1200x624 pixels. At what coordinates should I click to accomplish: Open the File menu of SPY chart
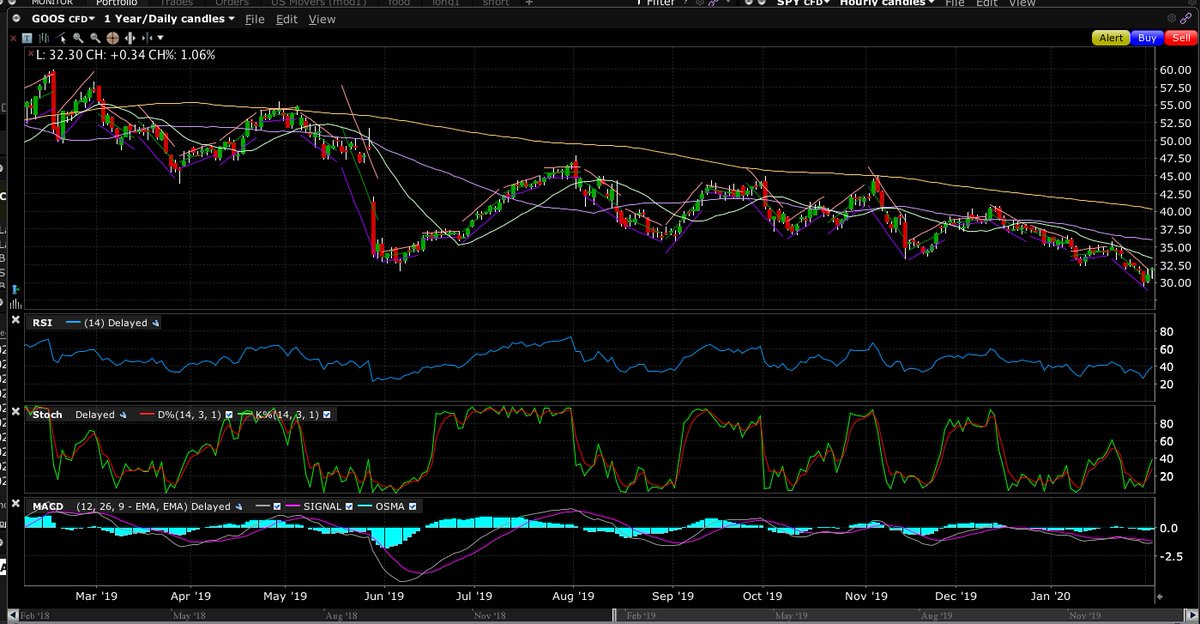click(x=955, y=3)
